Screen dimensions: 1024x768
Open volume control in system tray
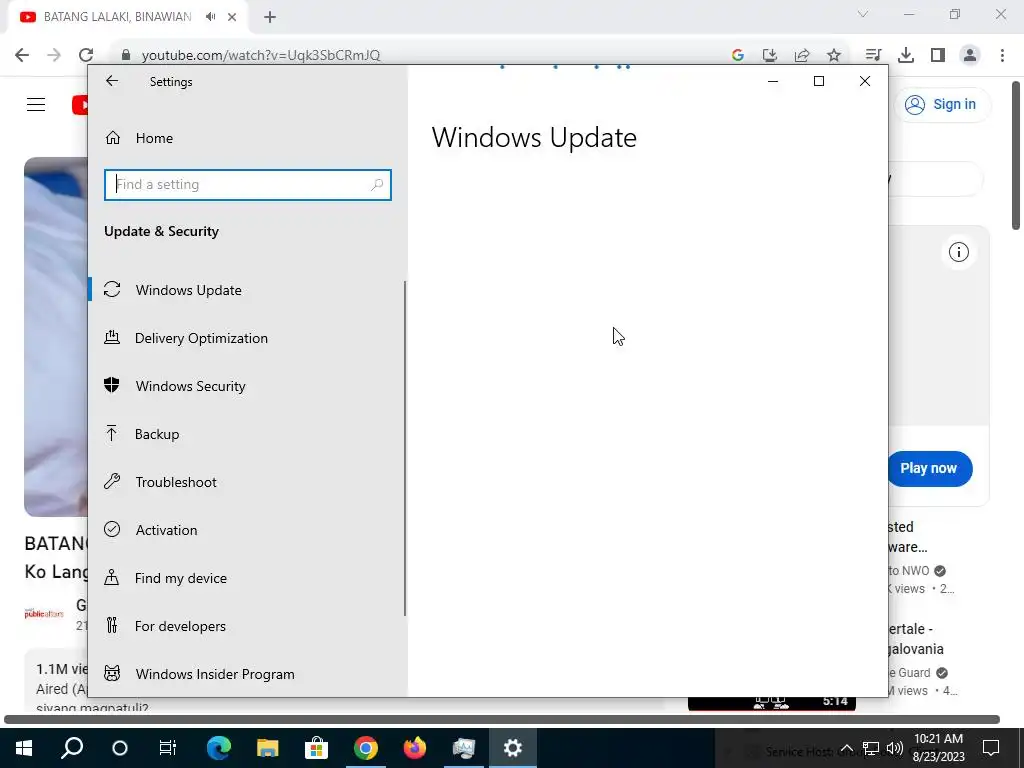pos(895,748)
